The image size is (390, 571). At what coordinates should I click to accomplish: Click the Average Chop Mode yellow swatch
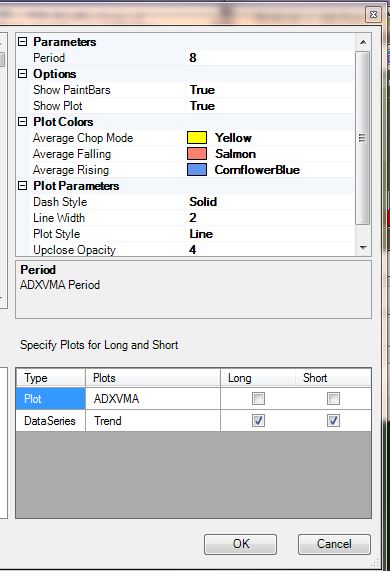[197, 138]
